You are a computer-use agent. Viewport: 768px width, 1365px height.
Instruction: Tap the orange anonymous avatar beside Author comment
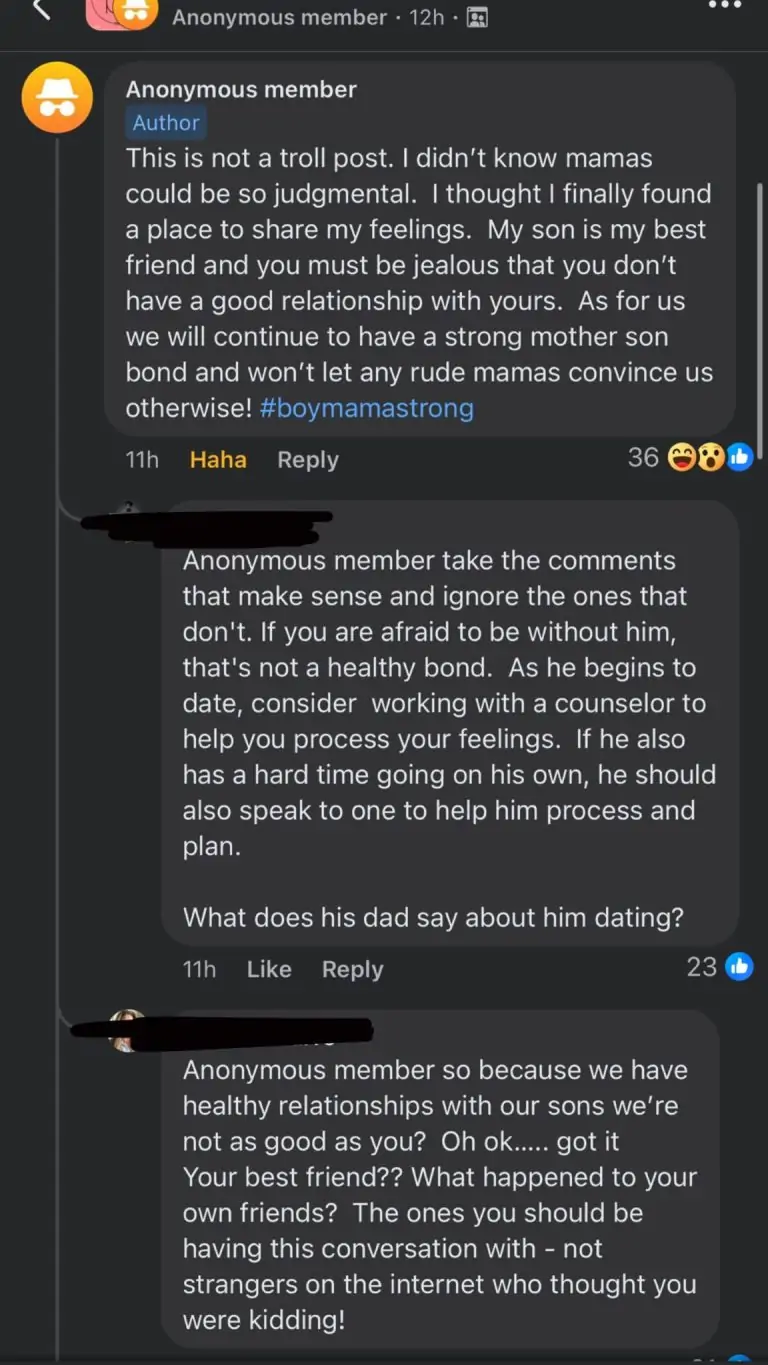58,97
